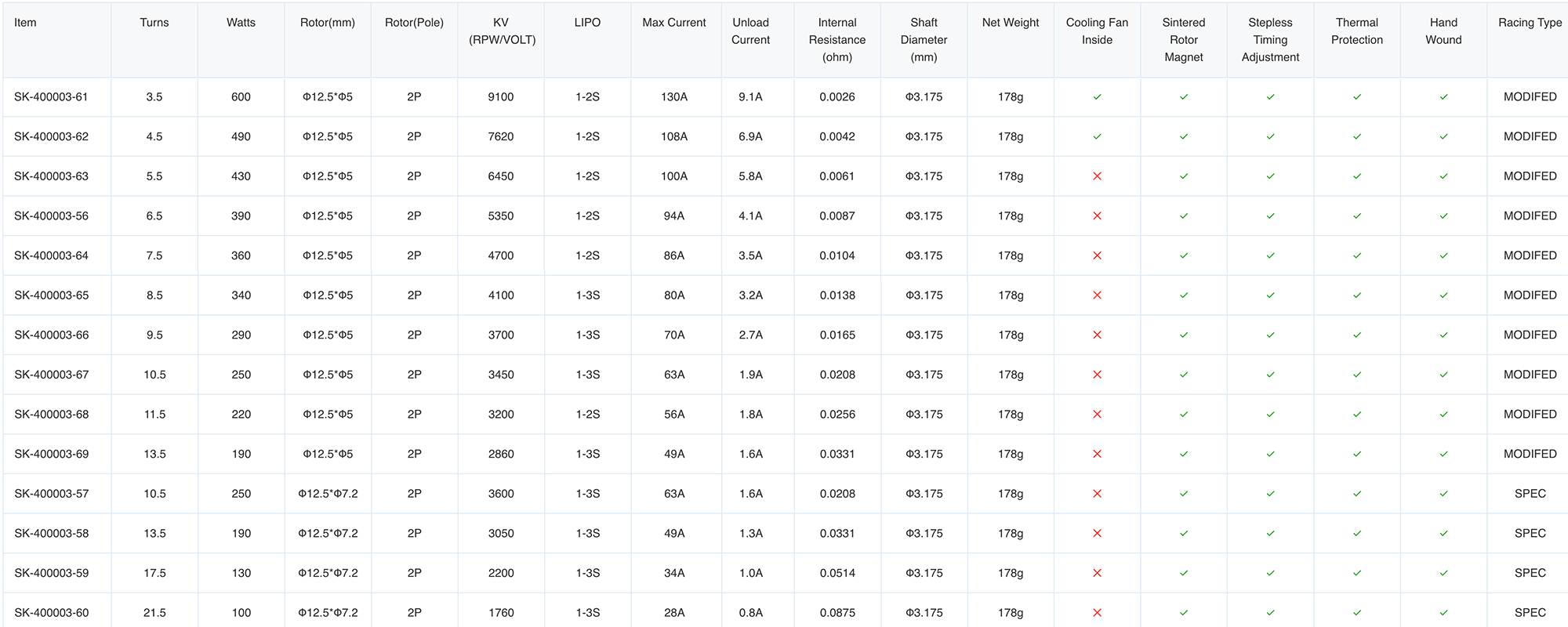This screenshot has width=1568, height=627.
Task: Click Cooling Fan check mark for SK-400003-61
Action: point(1097,97)
